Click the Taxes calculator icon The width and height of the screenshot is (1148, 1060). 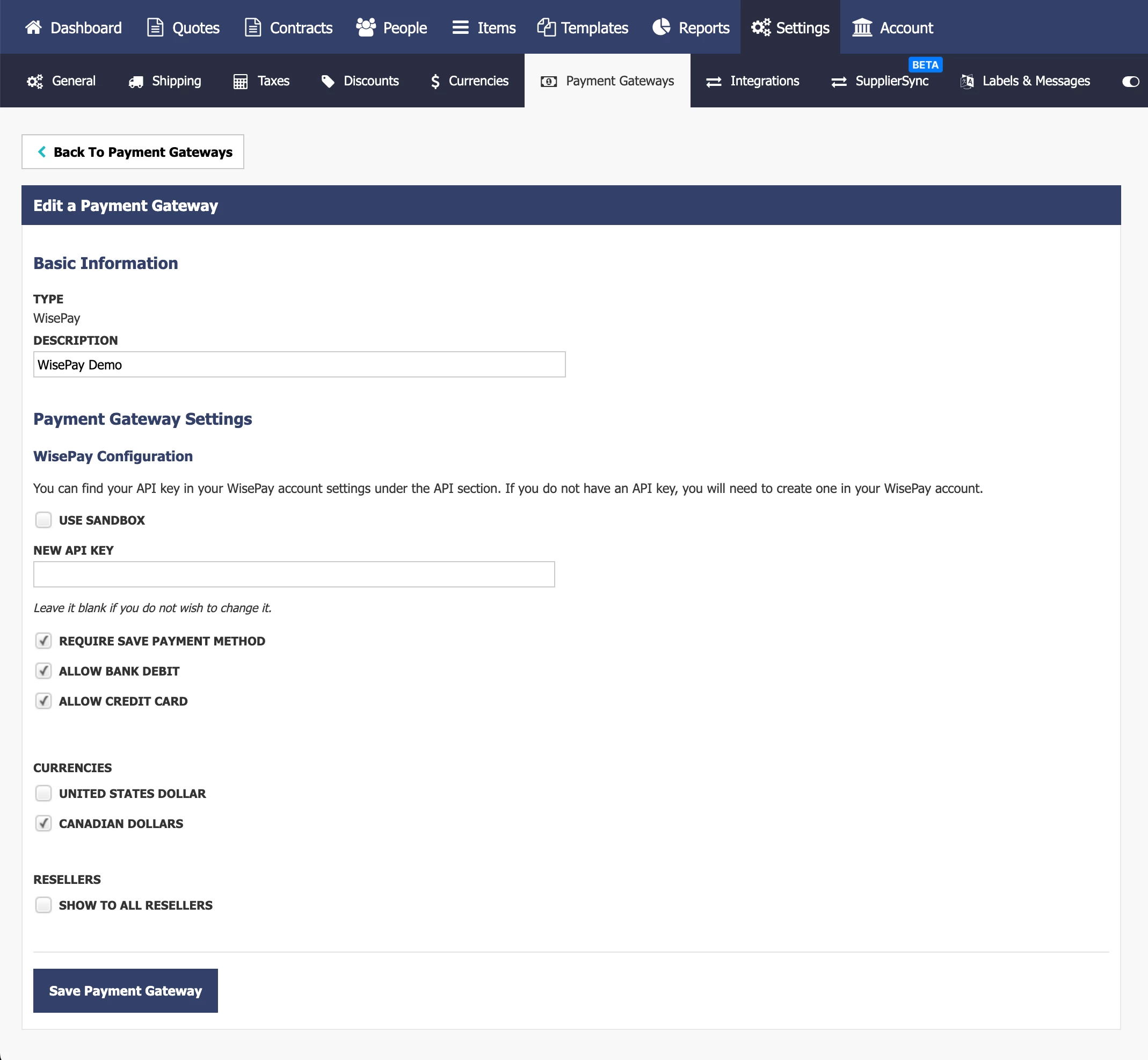coord(240,82)
